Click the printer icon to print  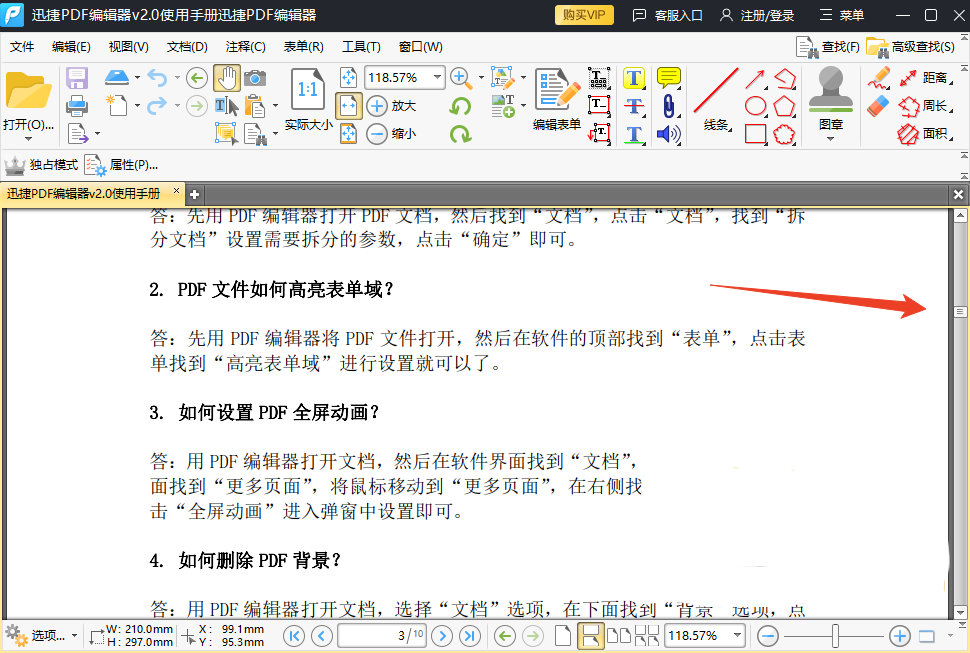pos(77,105)
